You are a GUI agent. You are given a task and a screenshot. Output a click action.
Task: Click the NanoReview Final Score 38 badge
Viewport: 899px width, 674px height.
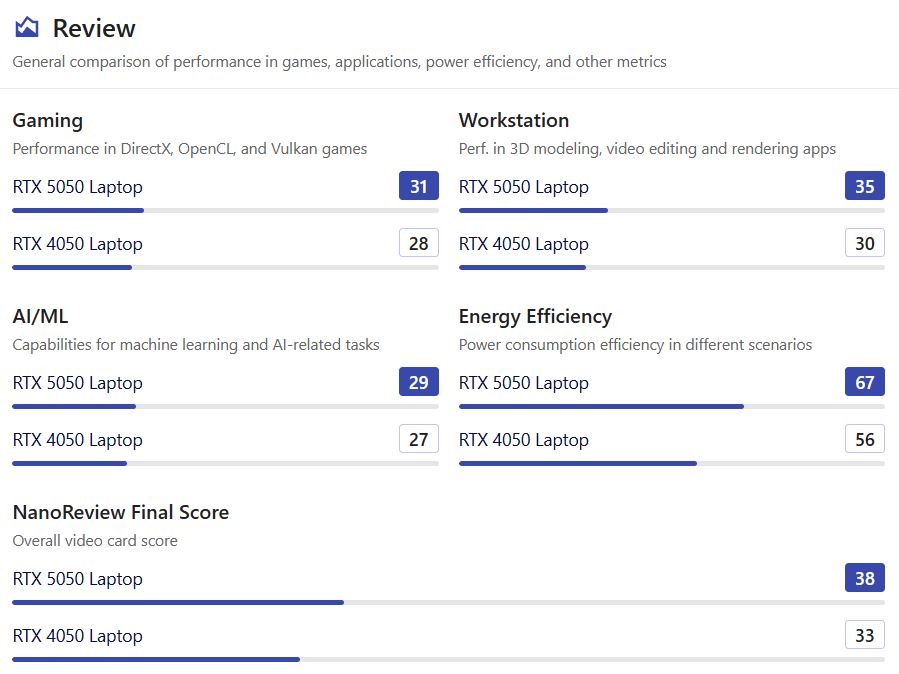864,579
